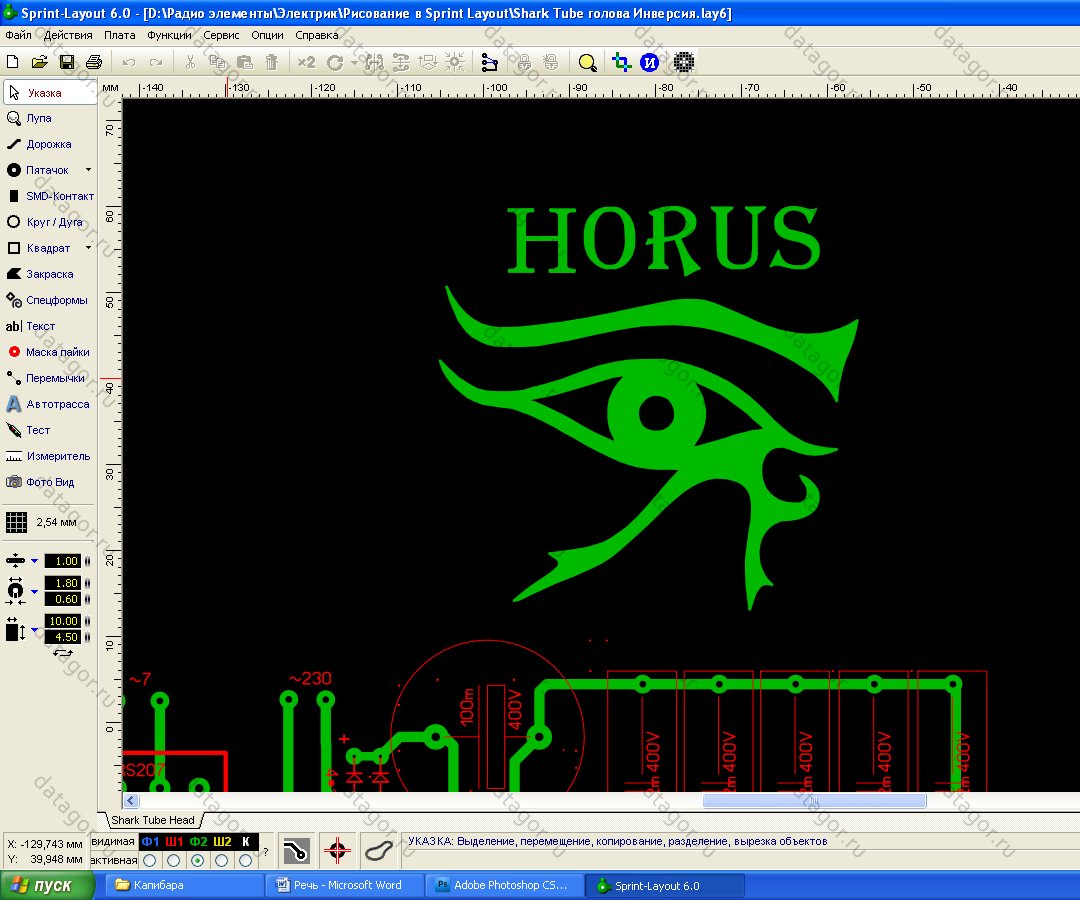Click the SMD pad width value 10.00
The height and width of the screenshot is (900, 1080).
coord(63,621)
